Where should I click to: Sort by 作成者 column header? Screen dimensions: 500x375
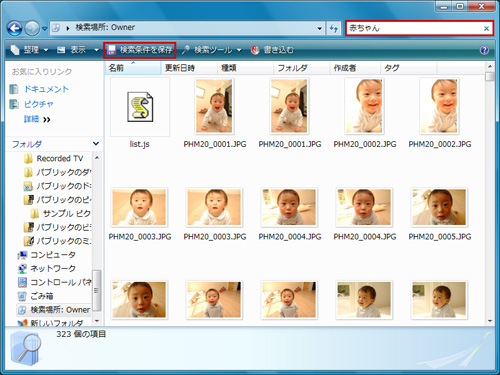[355, 68]
